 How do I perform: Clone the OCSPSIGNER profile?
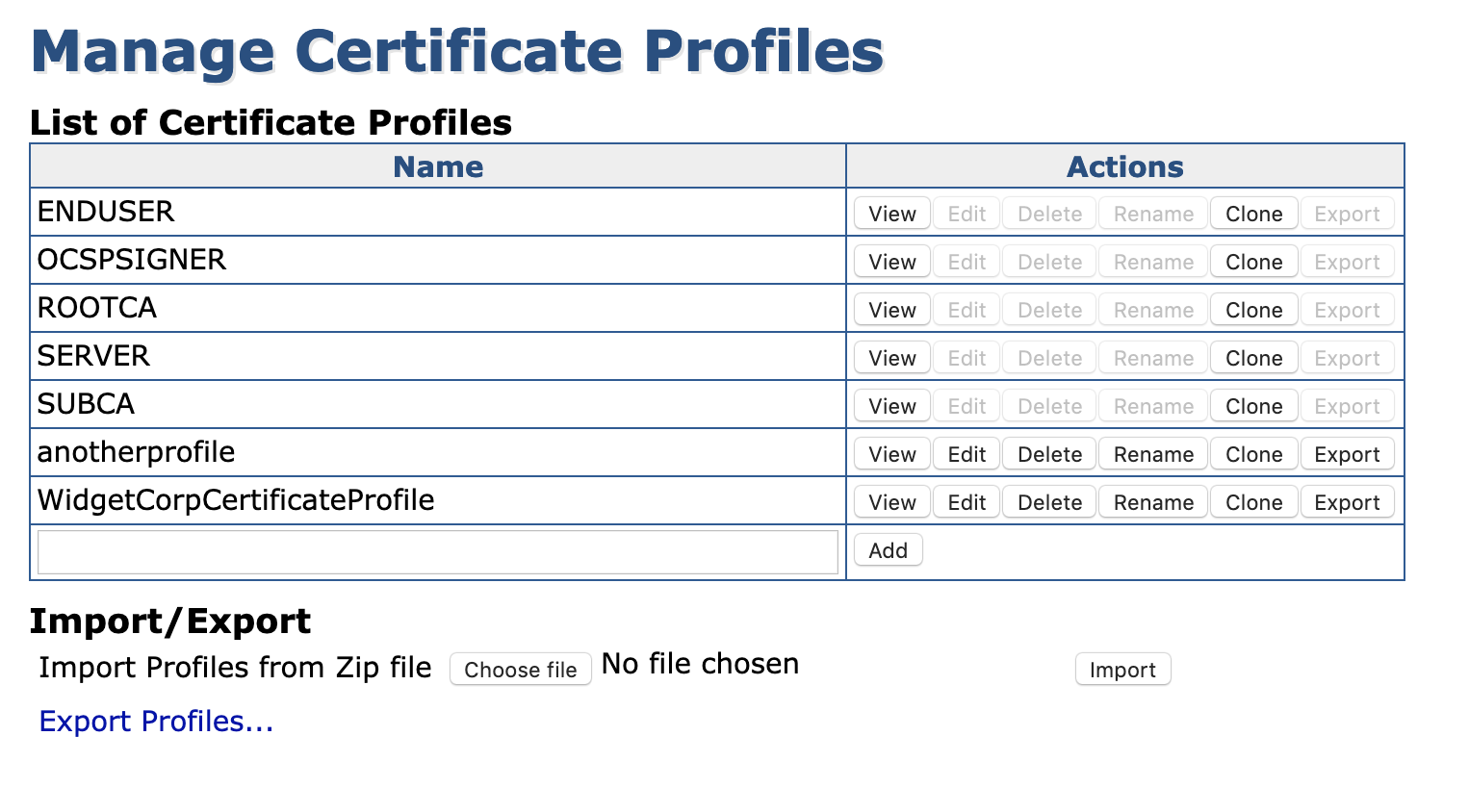[1253, 261]
